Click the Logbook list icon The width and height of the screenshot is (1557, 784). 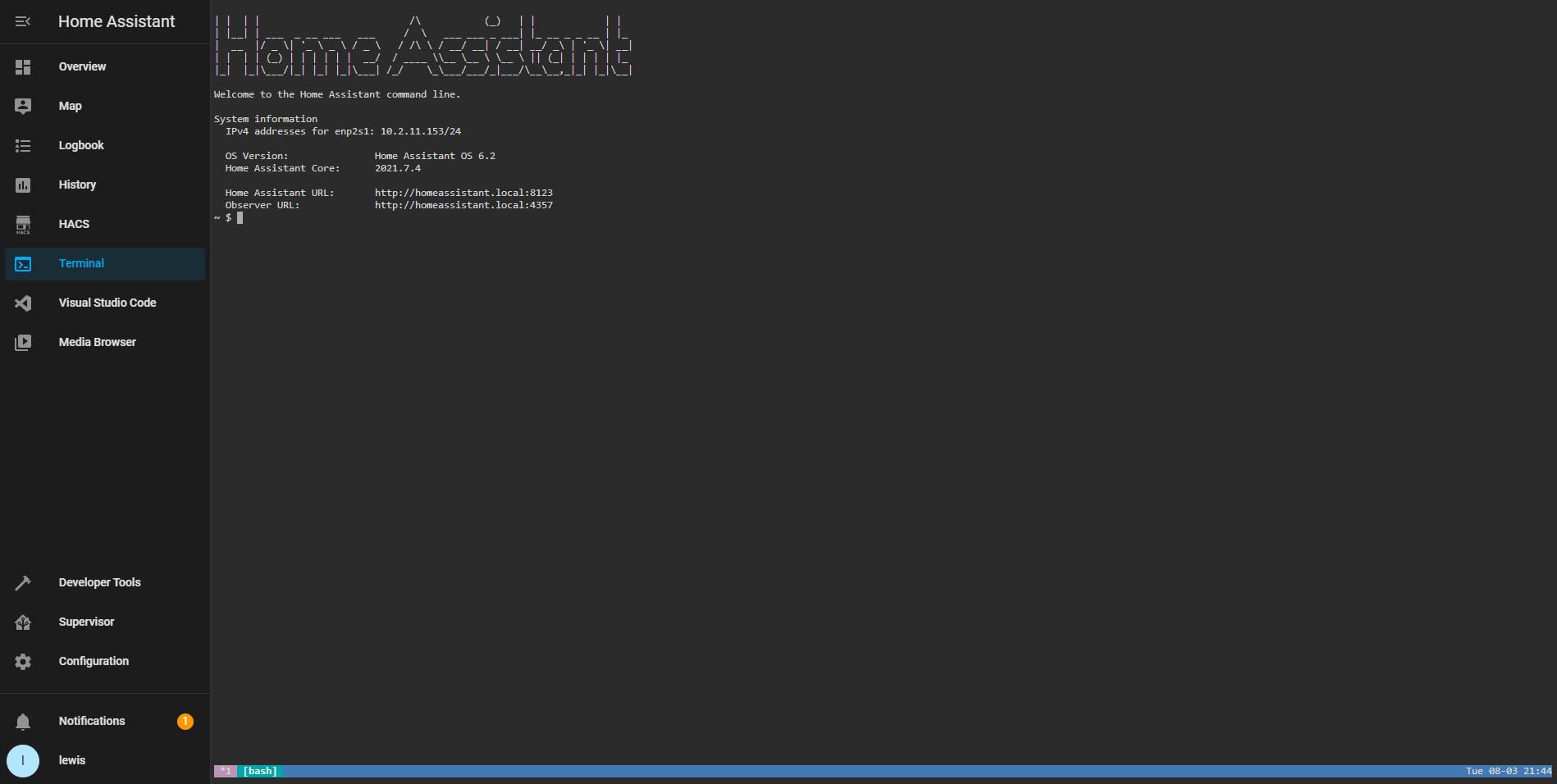point(23,146)
